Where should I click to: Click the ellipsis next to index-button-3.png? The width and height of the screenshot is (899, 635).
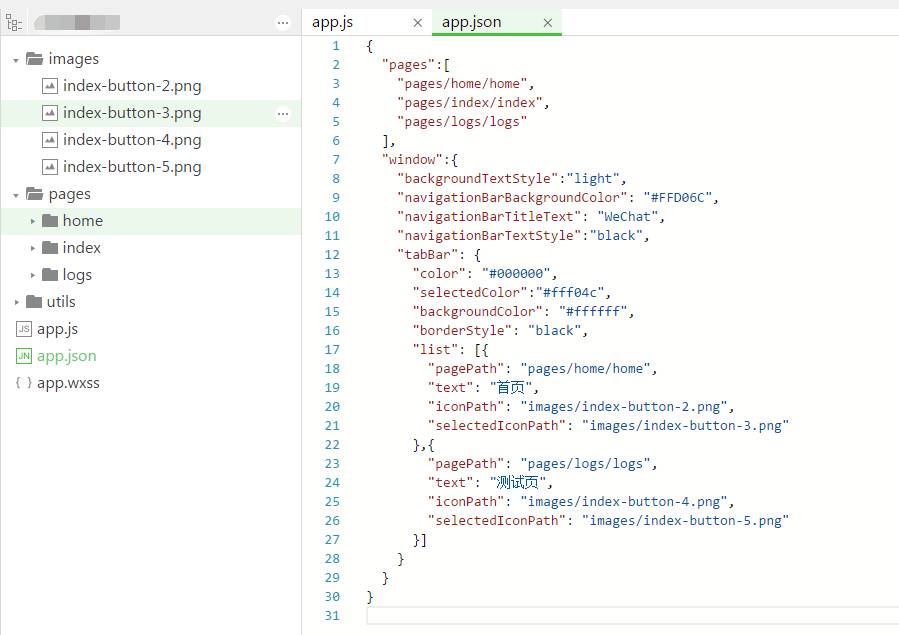[283, 113]
